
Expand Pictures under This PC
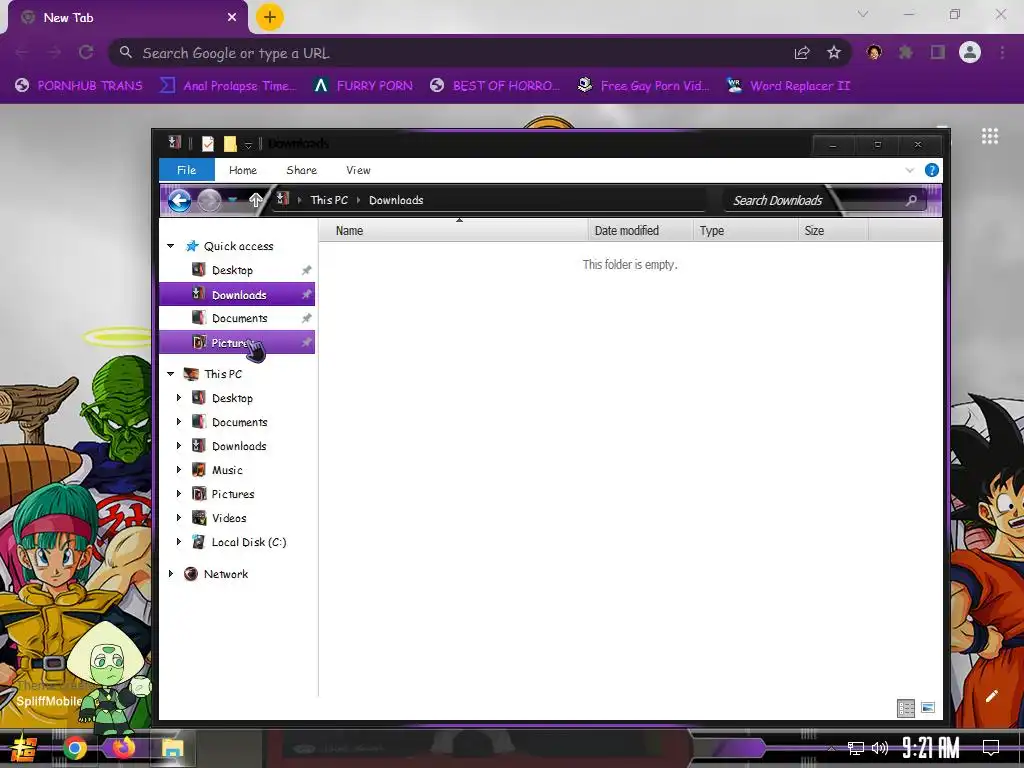coord(179,494)
